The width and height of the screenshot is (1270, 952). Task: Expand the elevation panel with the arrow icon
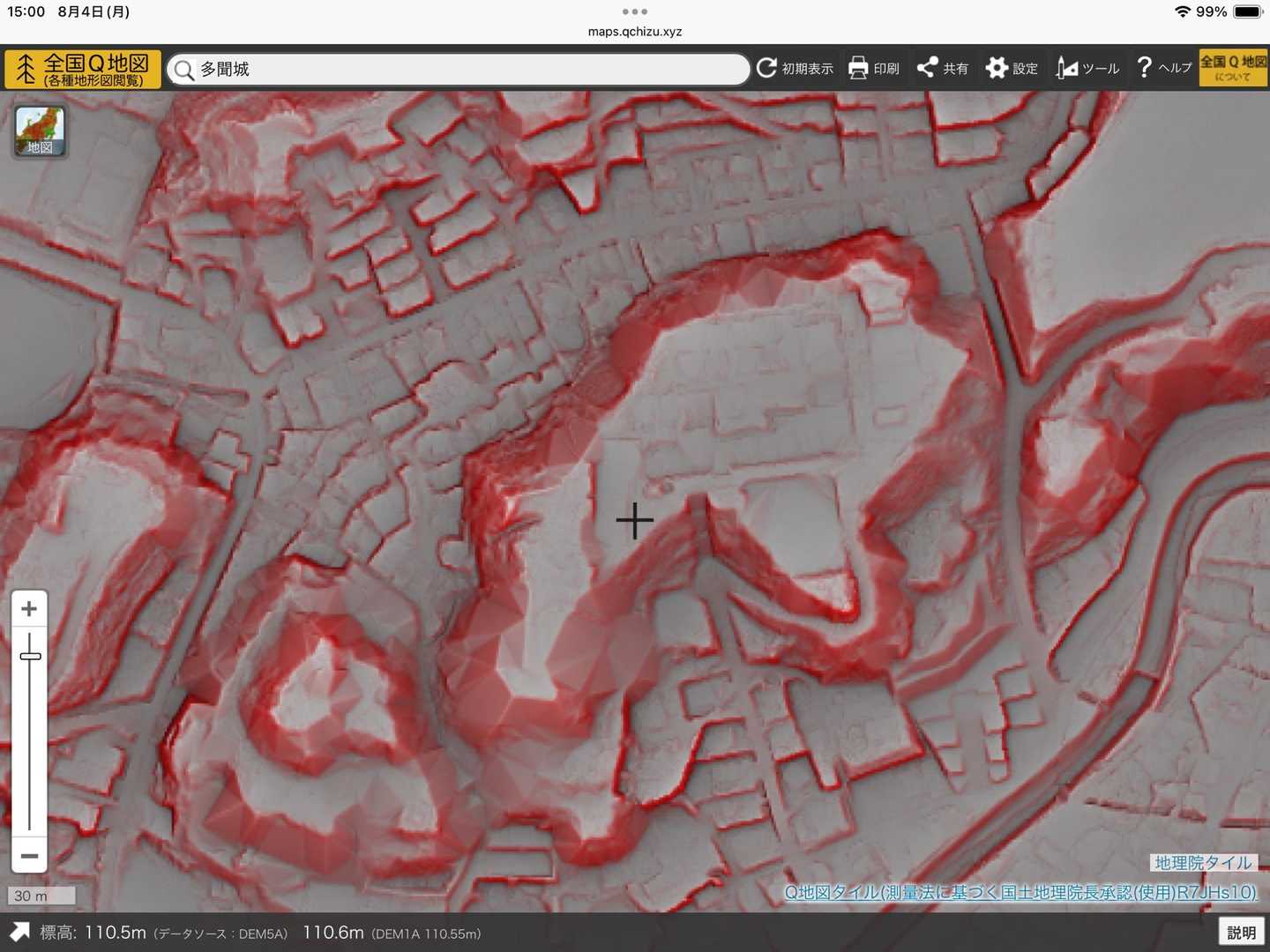click(x=19, y=932)
